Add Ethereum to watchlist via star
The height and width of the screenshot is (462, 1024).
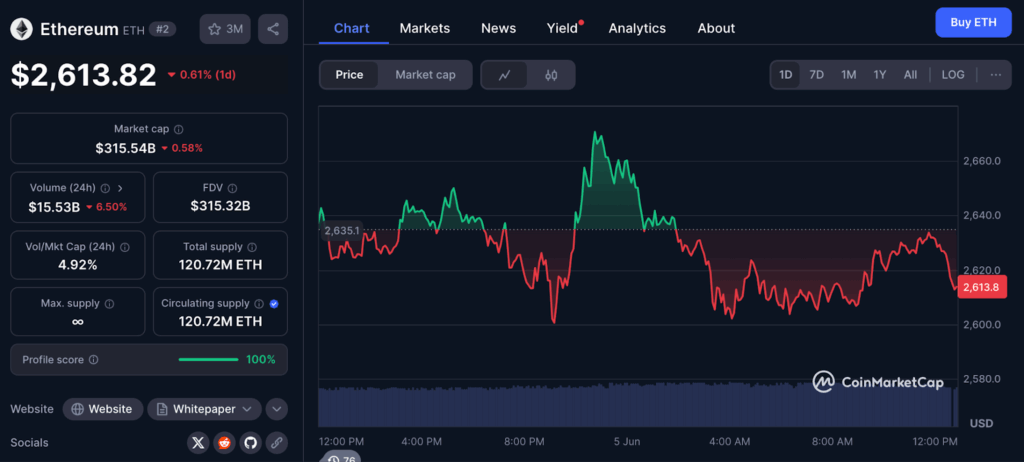[225, 29]
